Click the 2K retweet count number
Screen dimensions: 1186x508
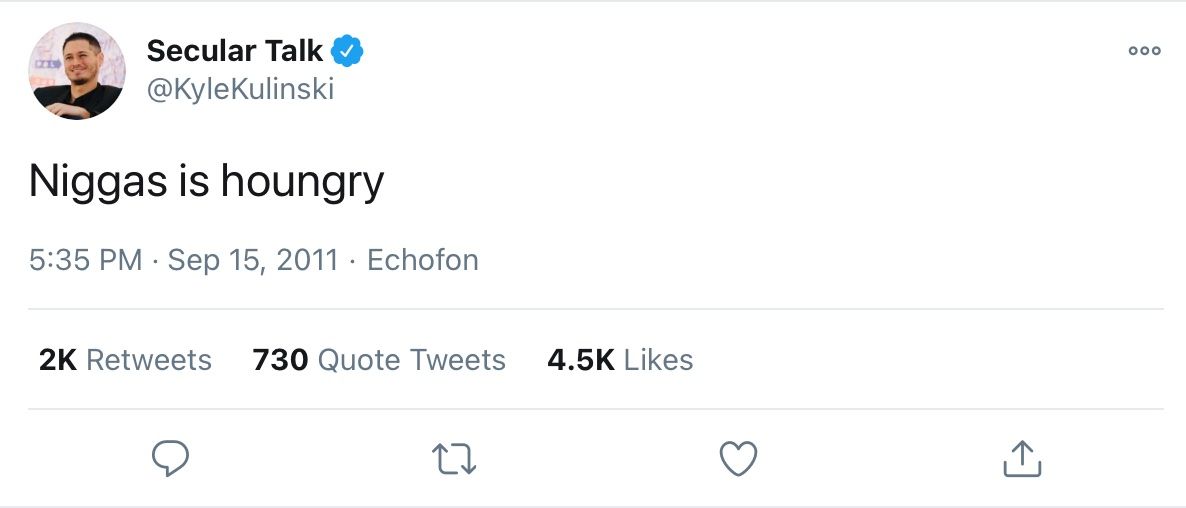tap(58, 360)
